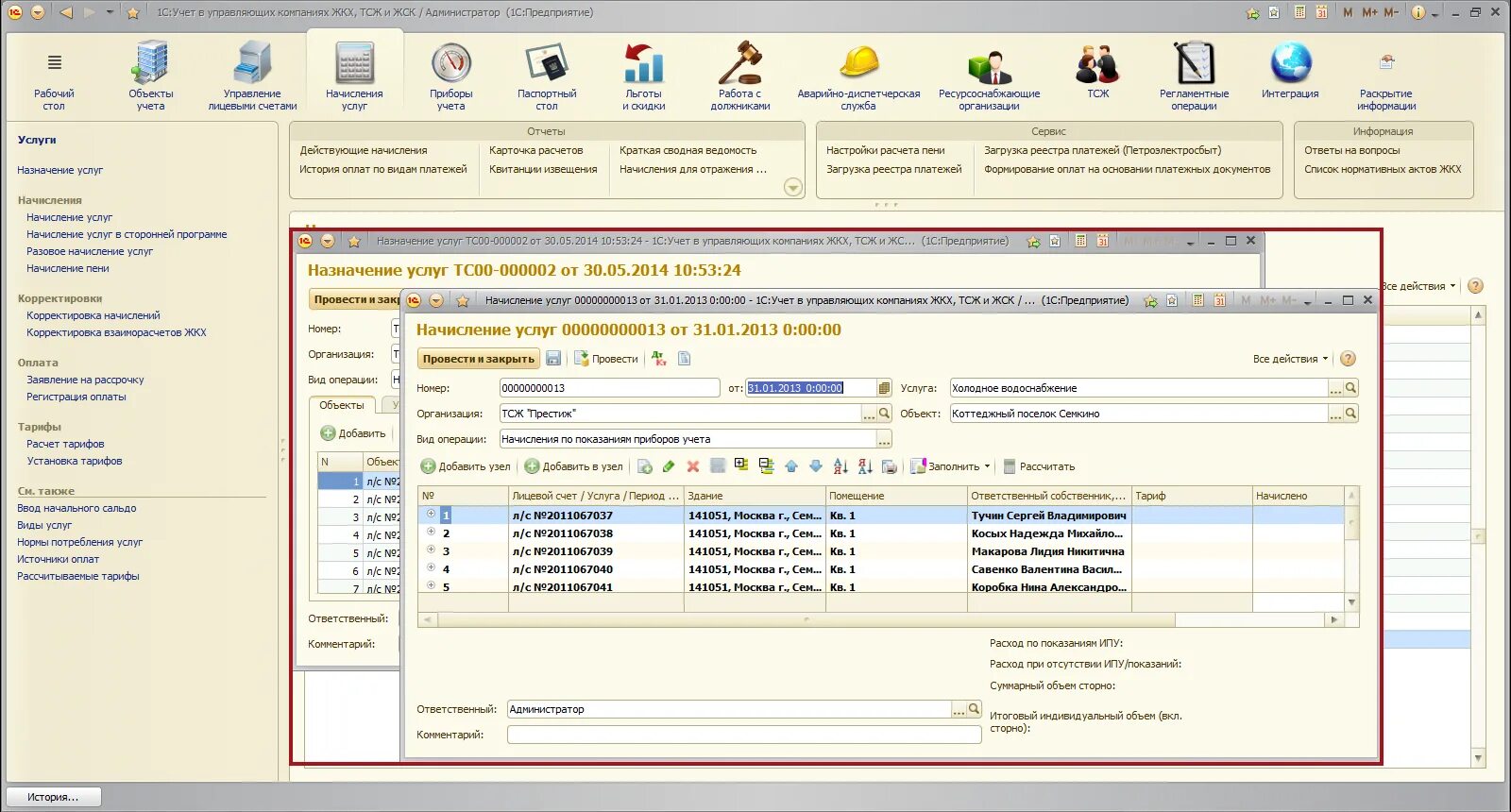This screenshot has height=812, width=1511.
Task: Open Вид операции selection ellipsis
Action: [884, 439]
